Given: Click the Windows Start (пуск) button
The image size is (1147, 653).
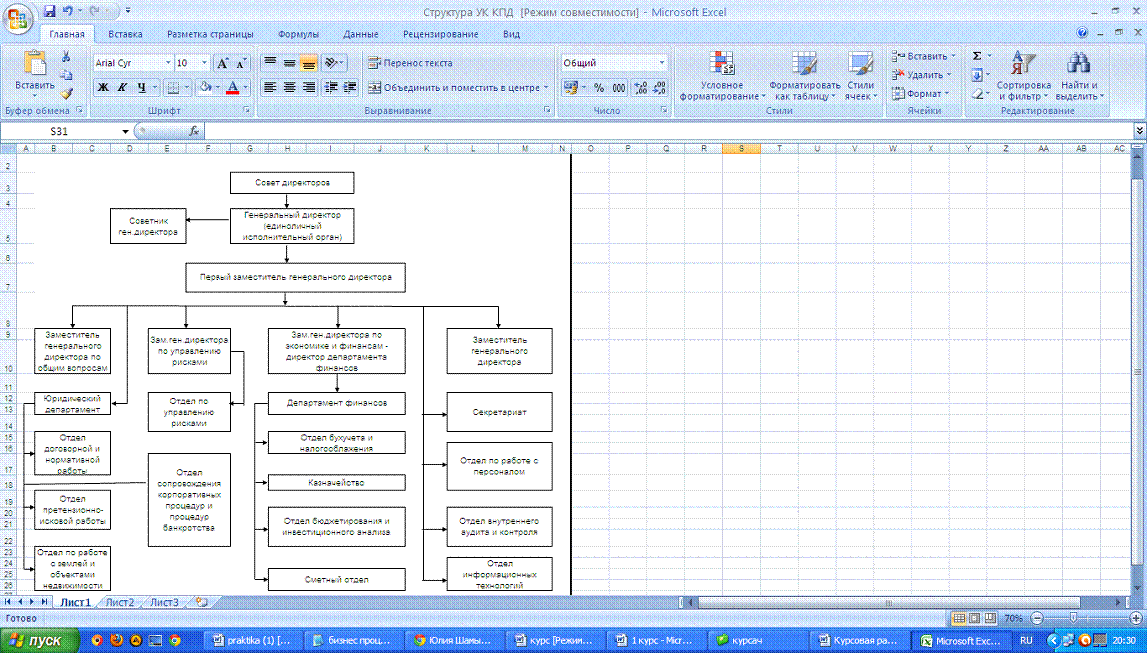Looking at the screenshot, I should (x=36, y=640).
